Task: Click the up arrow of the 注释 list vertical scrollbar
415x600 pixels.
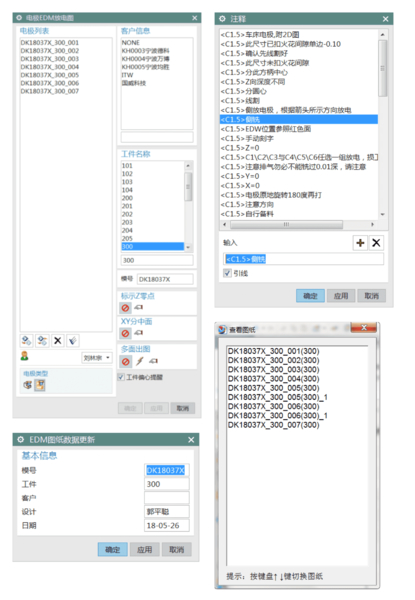Action: point(382,34)
